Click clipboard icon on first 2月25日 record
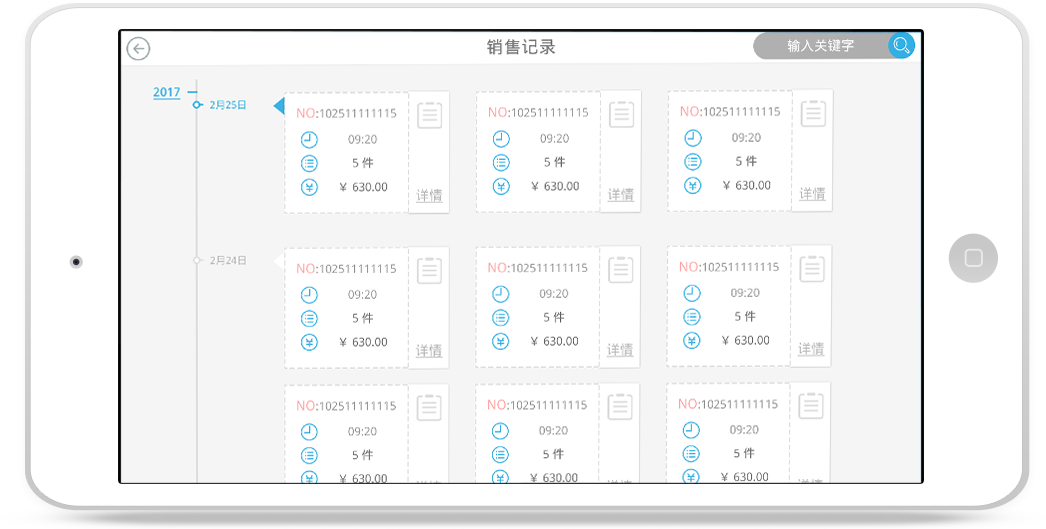This screenshot has width=1046, height=529. tap(430, 115)
